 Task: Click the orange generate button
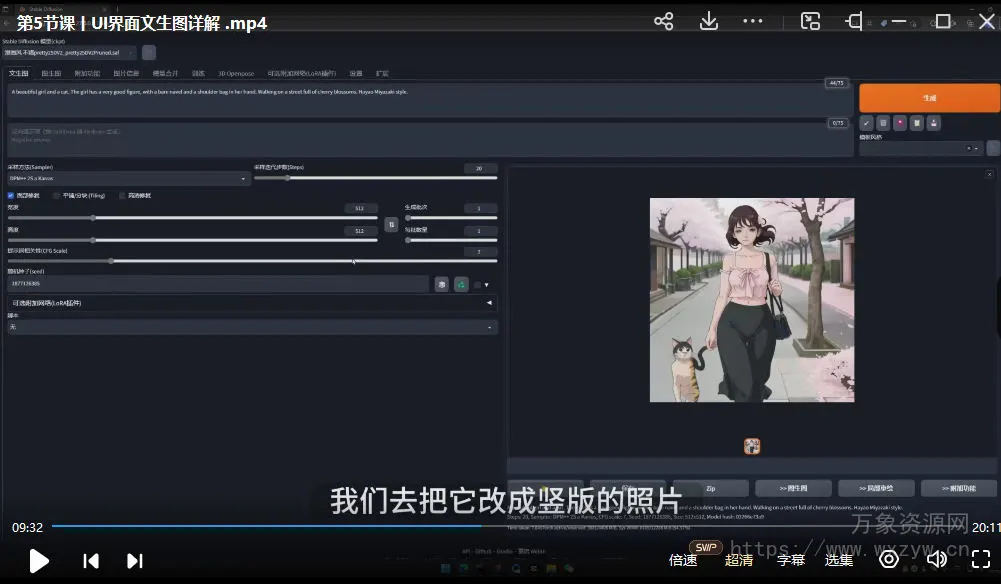[x=929, y=98]
